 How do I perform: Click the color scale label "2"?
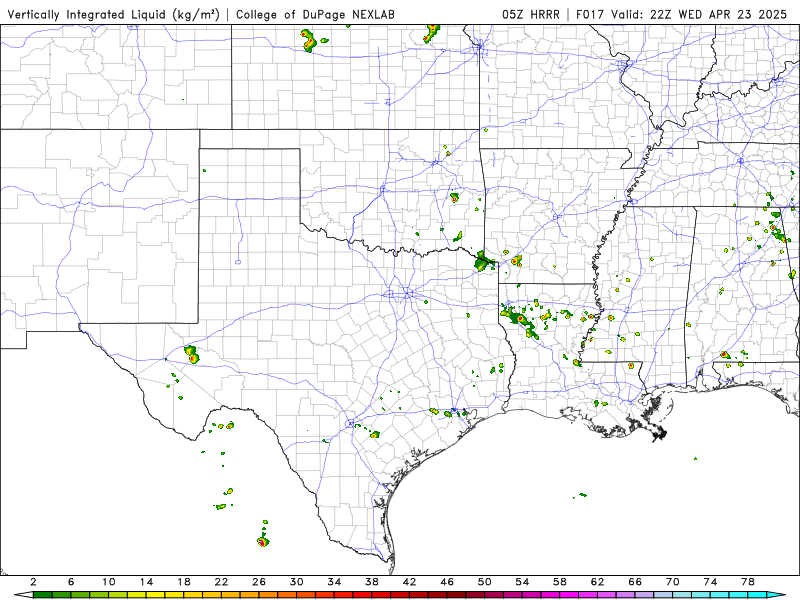tap(33, 582)
